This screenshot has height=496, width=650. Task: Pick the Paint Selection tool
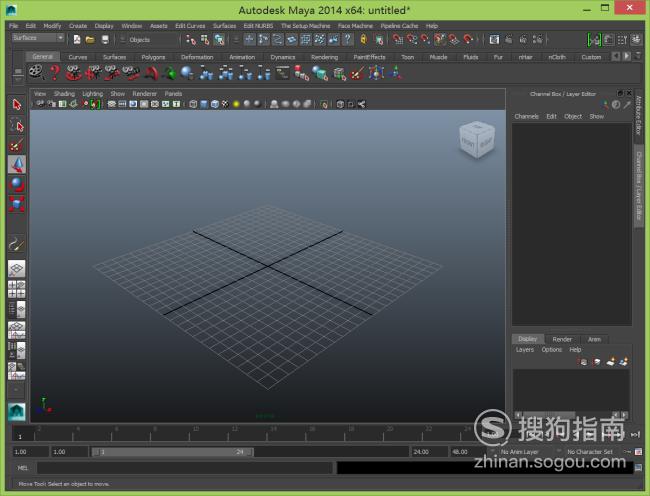pos(17,145)
